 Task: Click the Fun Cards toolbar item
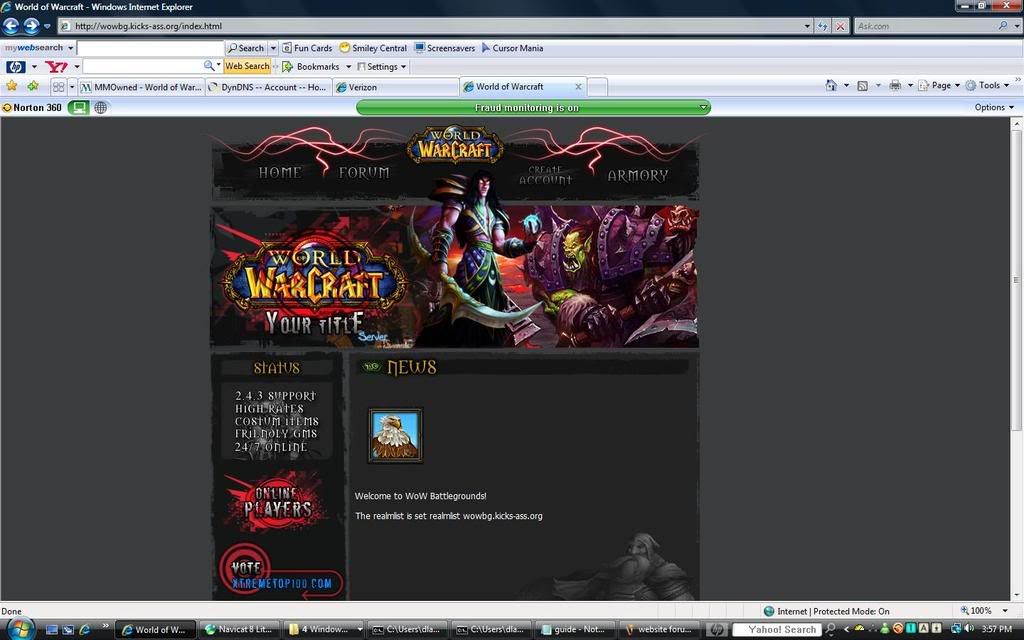307,48
